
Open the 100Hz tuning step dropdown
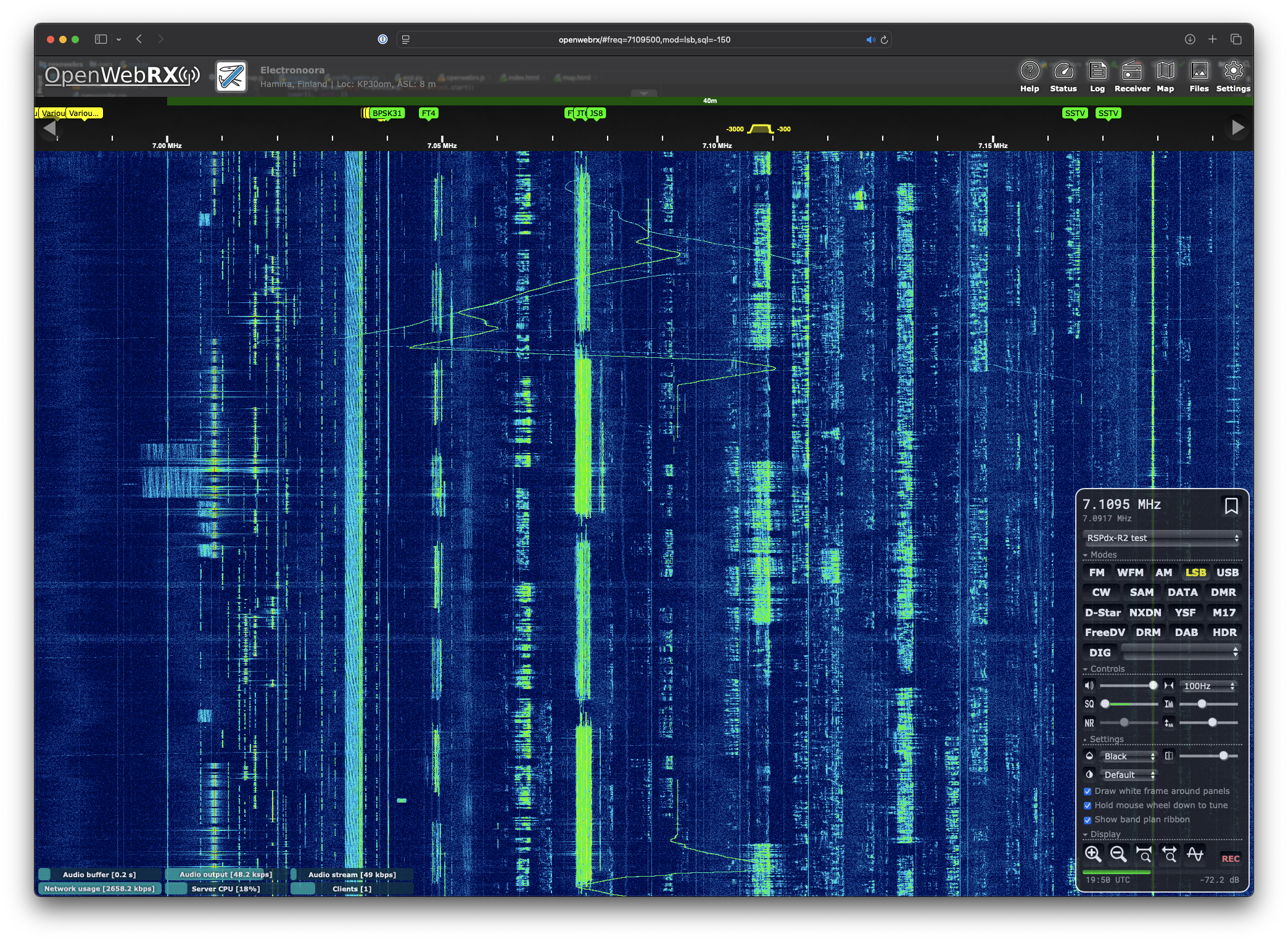(1209, 686)
